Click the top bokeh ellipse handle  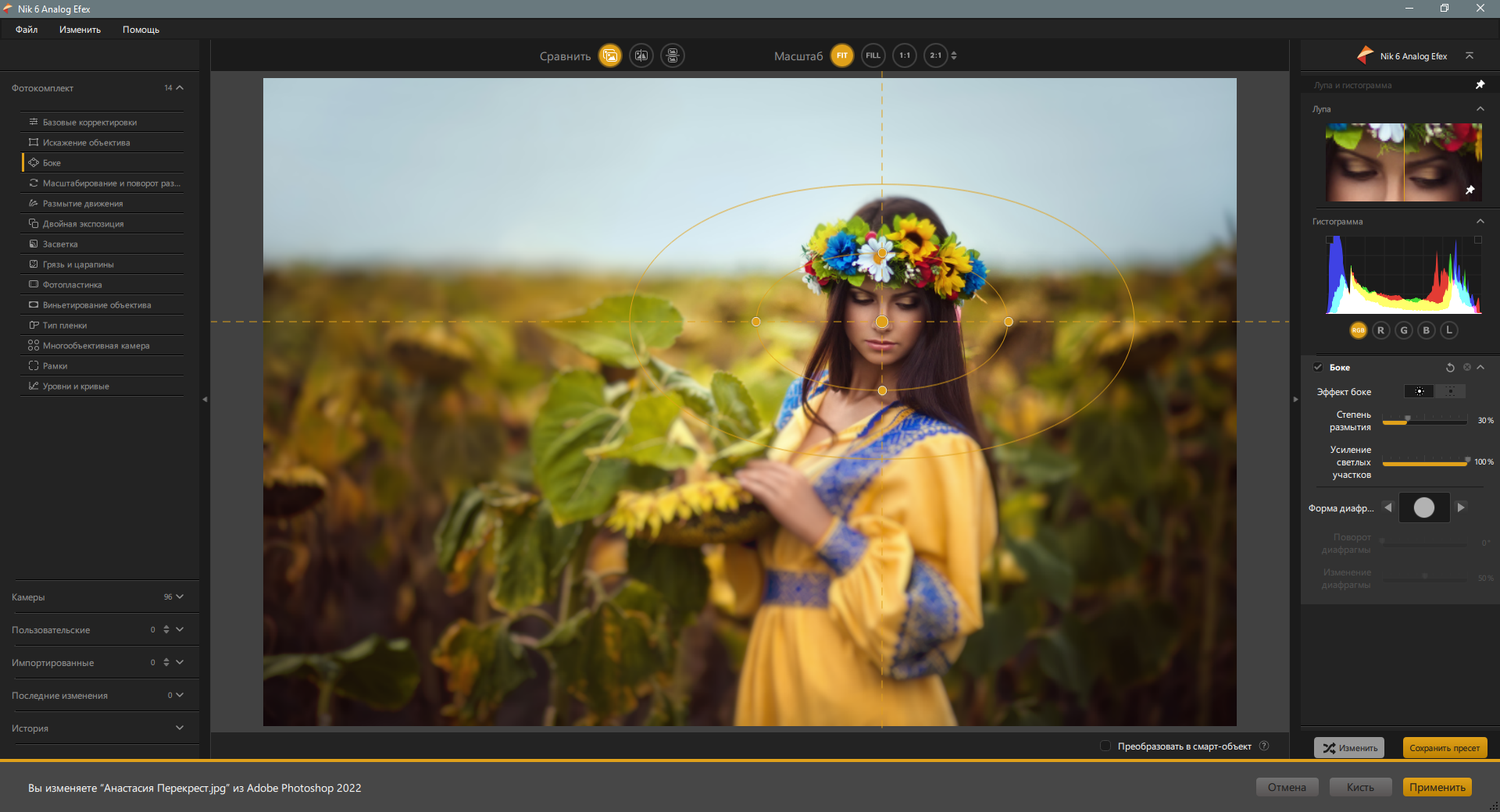882,253
